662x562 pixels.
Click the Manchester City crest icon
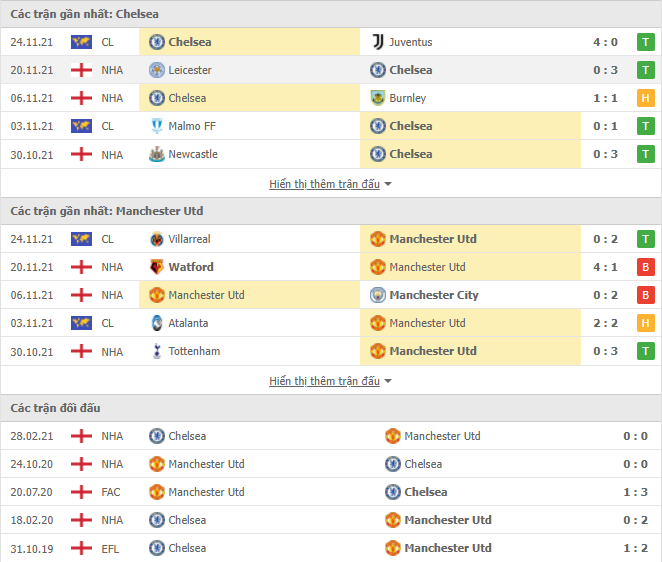378,295
